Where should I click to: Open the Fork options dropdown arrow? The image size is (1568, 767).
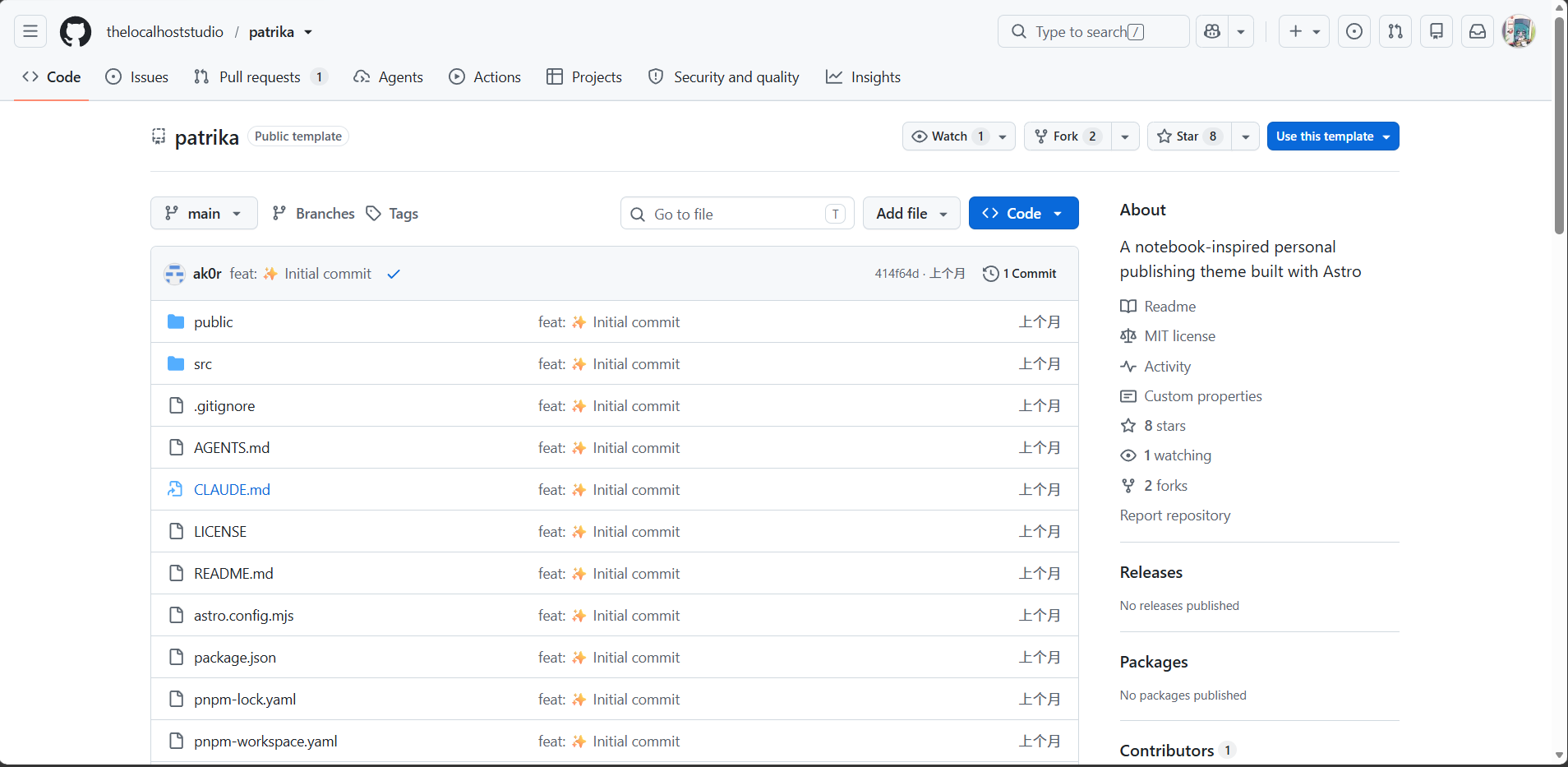(1125, 136)
